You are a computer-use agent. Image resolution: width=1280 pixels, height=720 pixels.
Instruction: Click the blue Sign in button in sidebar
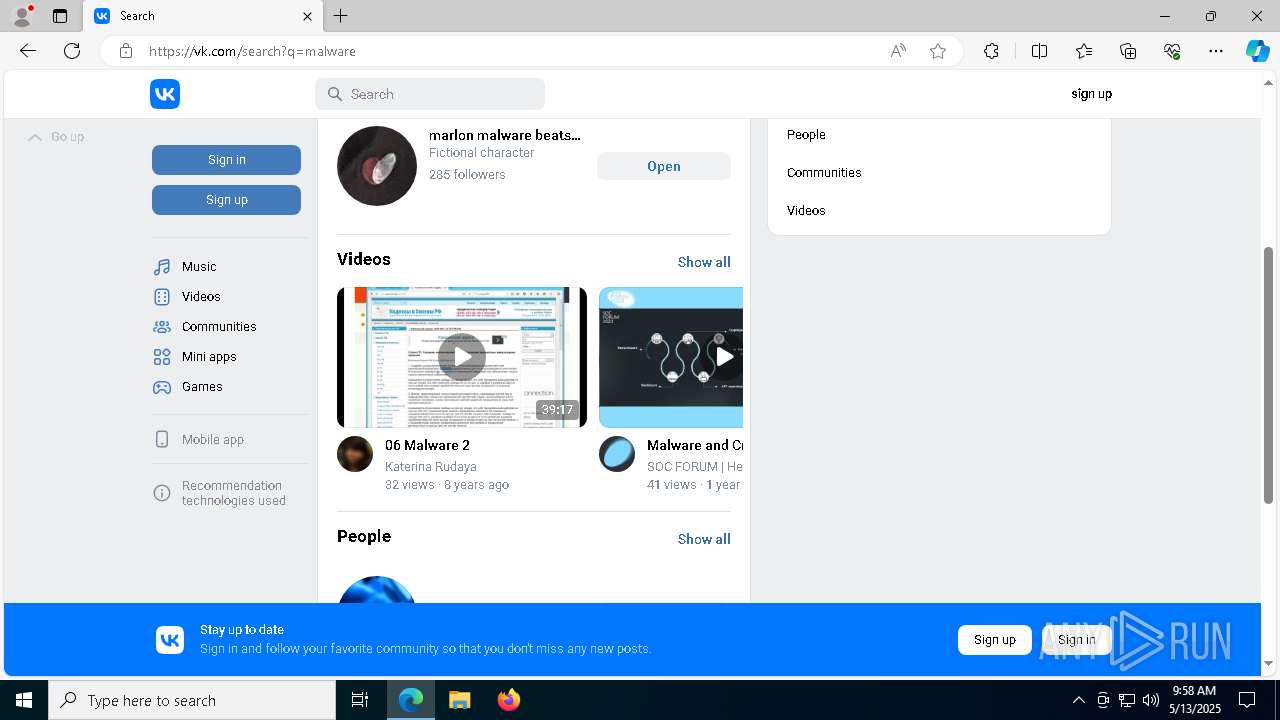coord(226,160)
